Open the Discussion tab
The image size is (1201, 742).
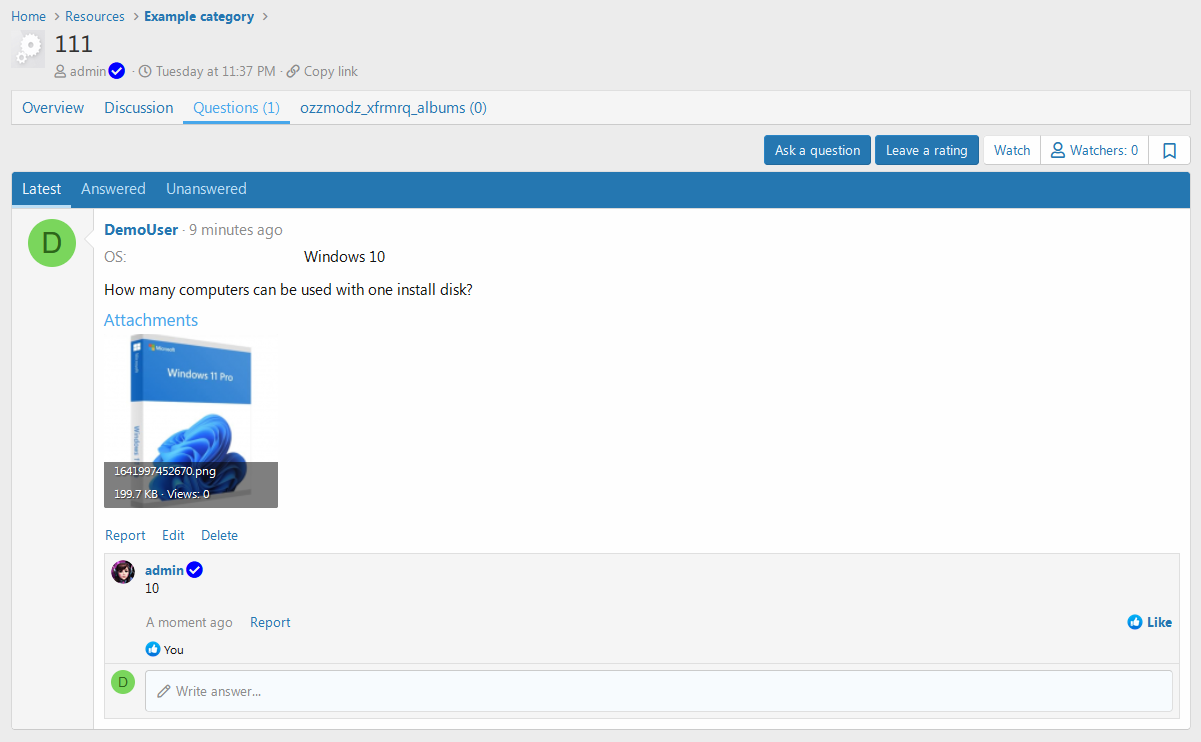(x=139, y=108)
